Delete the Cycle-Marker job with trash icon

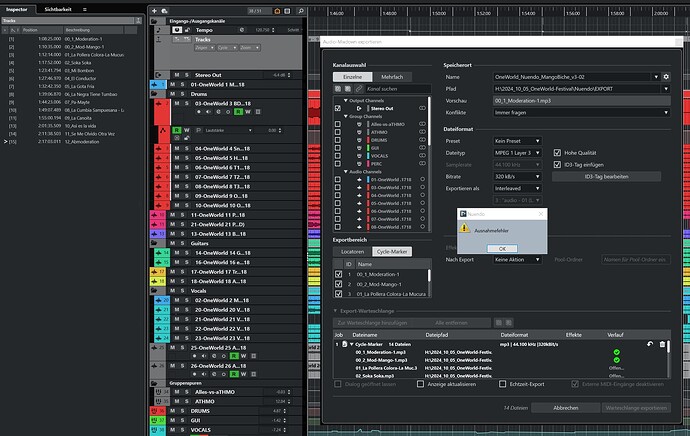click(x=662, y=344)
